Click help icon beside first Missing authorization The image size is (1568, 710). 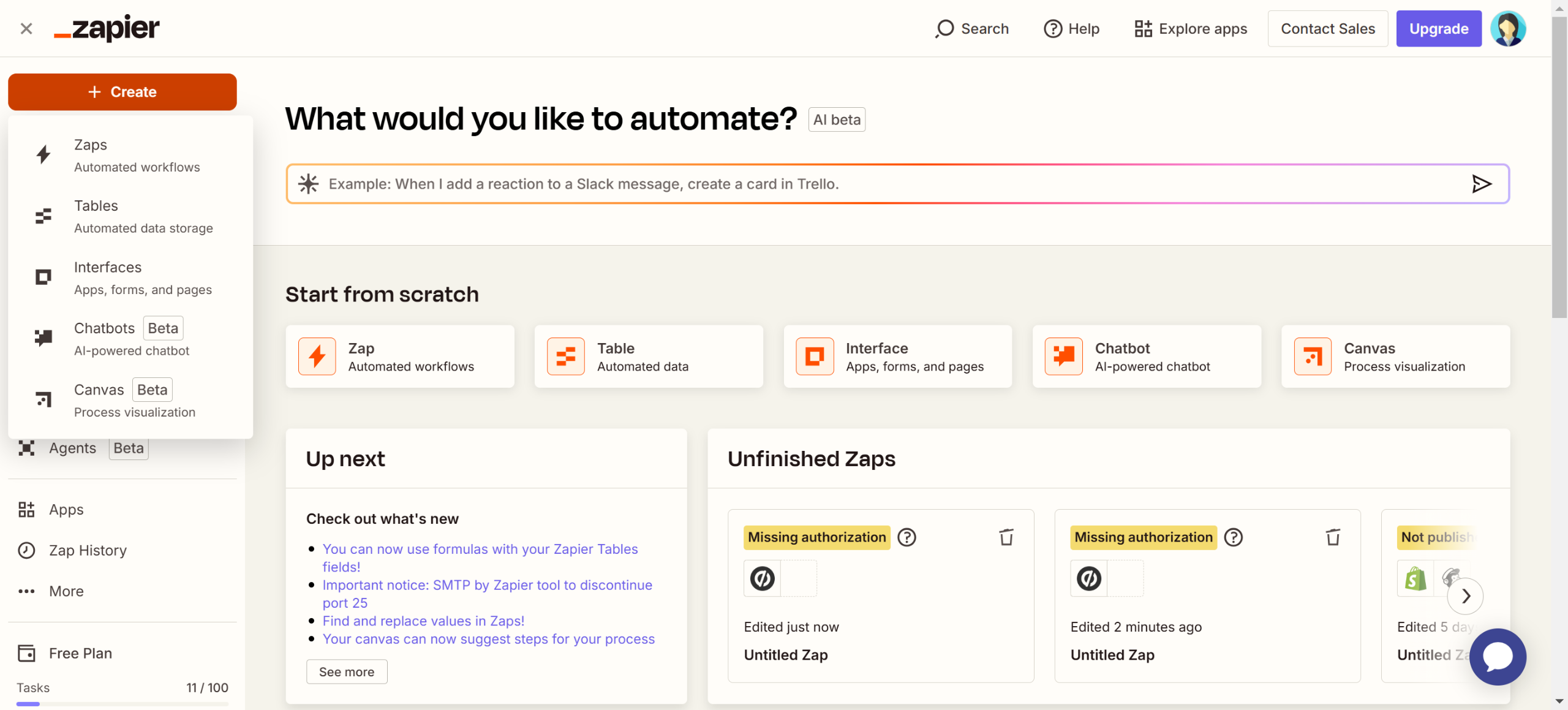pos(907,537)
